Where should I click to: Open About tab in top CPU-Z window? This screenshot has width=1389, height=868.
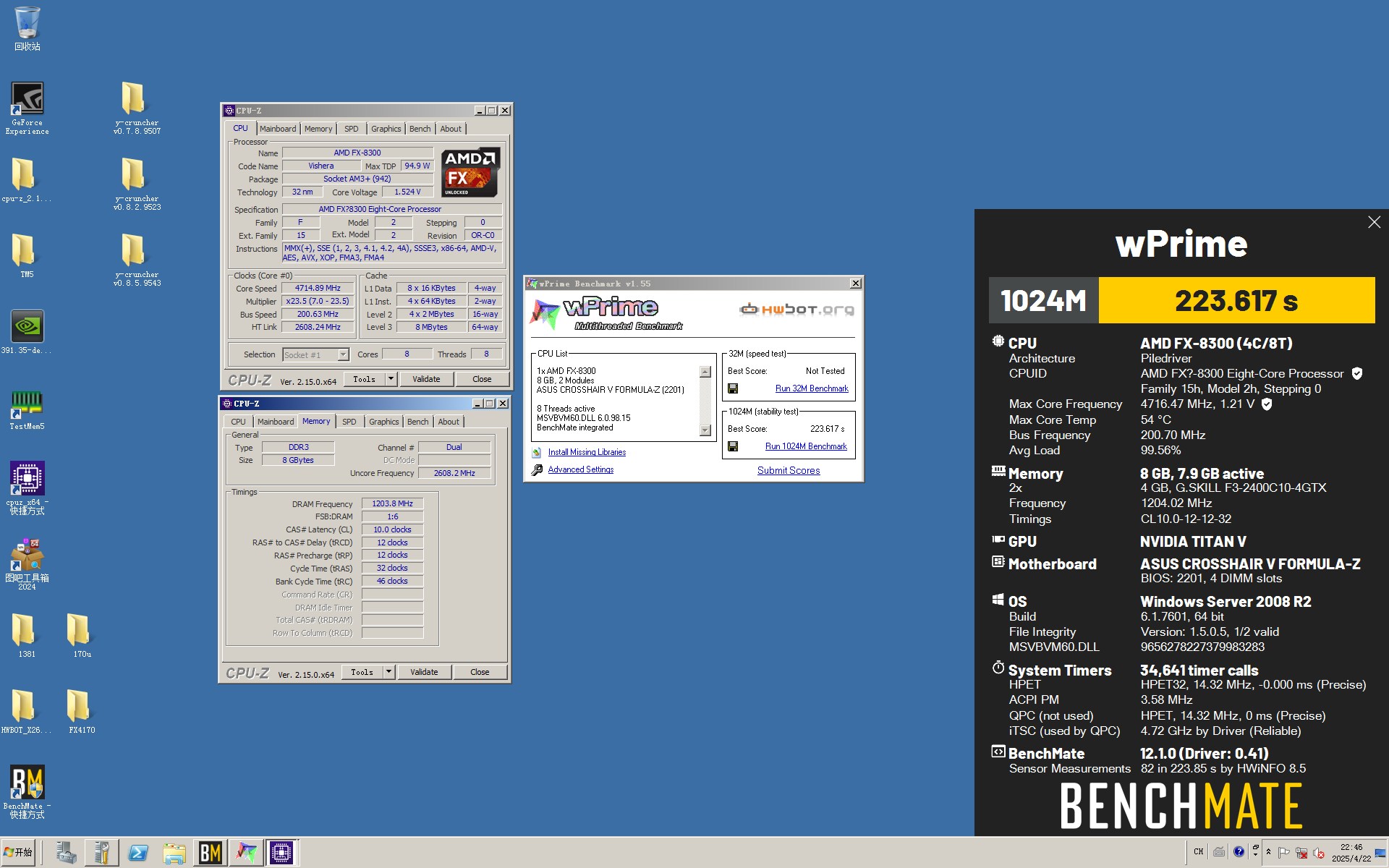click(451, 129)
